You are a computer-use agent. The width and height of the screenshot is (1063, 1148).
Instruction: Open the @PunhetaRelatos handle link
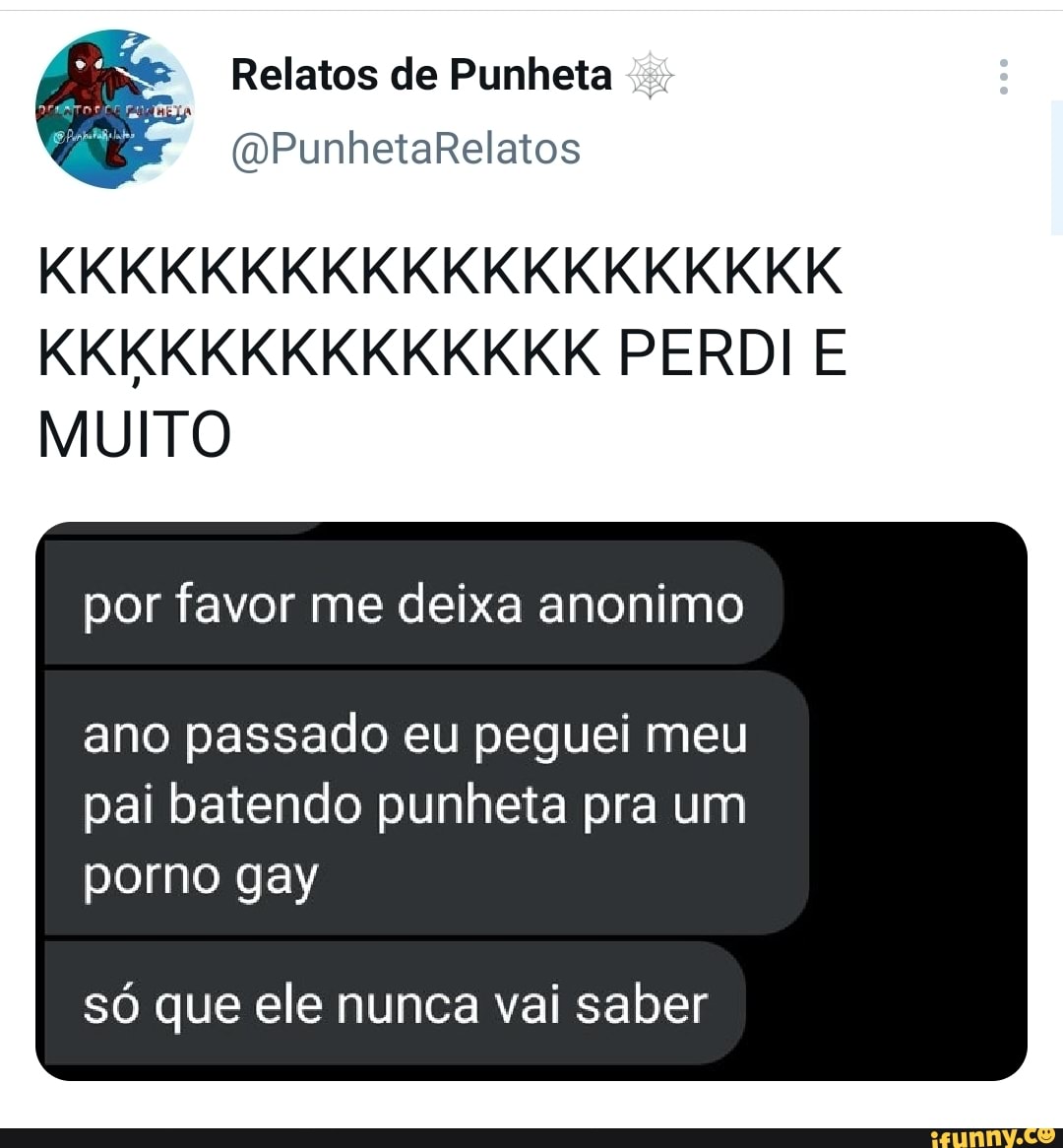[406, 149]
